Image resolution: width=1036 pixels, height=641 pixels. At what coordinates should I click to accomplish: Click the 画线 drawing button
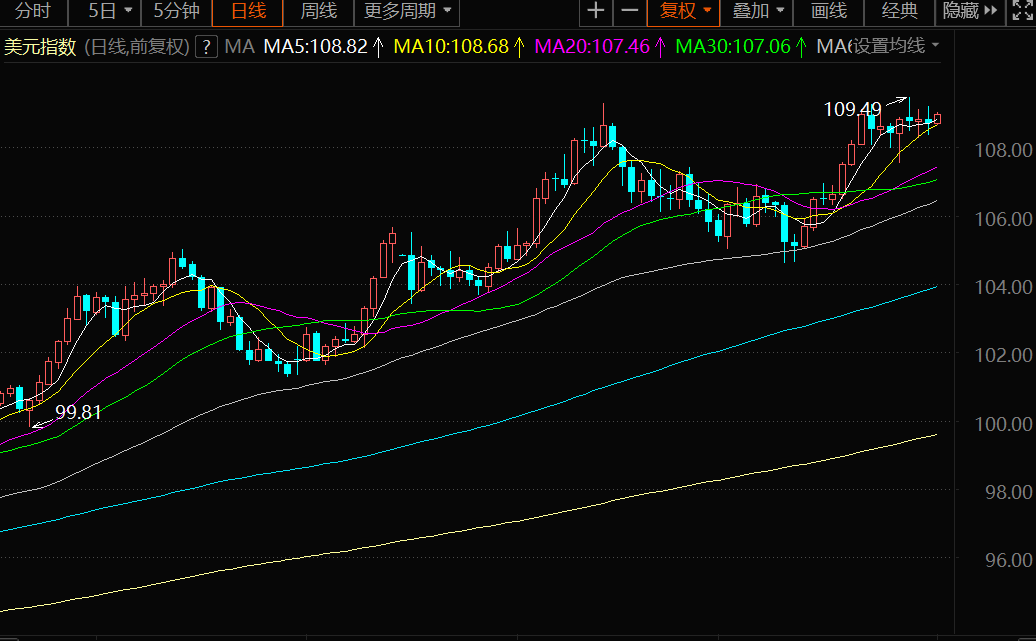point(828,12)
